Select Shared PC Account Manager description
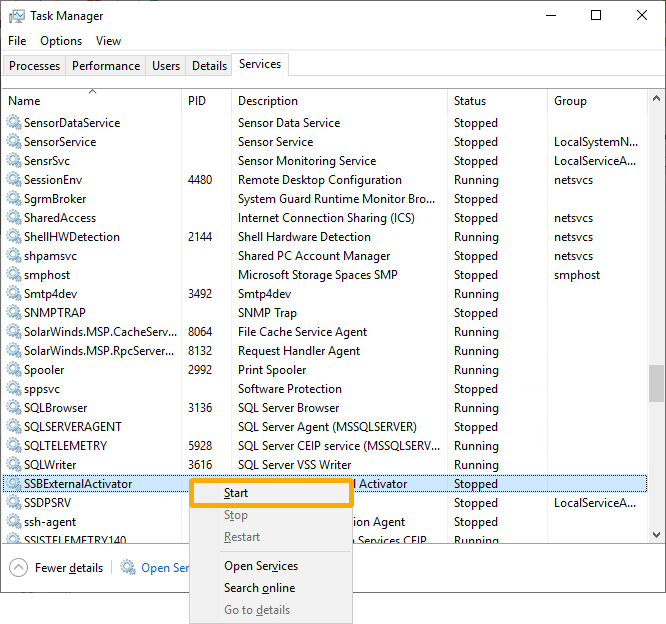The height and width of the screenshot is (624, 666). tap(314, 256)
